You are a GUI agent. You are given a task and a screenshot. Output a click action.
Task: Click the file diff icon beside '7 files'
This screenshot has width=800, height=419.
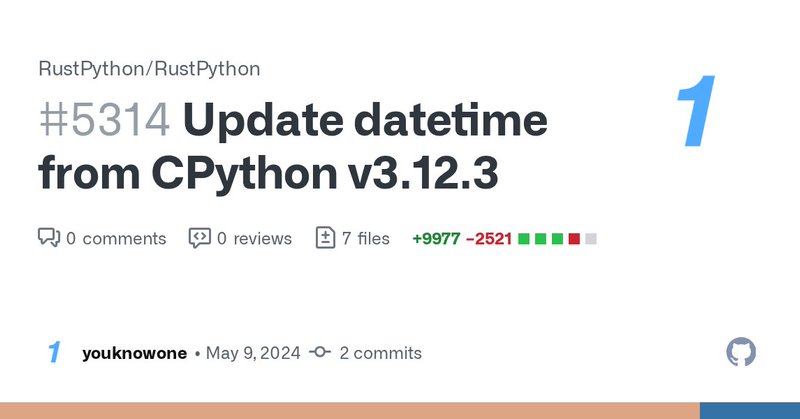(x=326, y=238)
